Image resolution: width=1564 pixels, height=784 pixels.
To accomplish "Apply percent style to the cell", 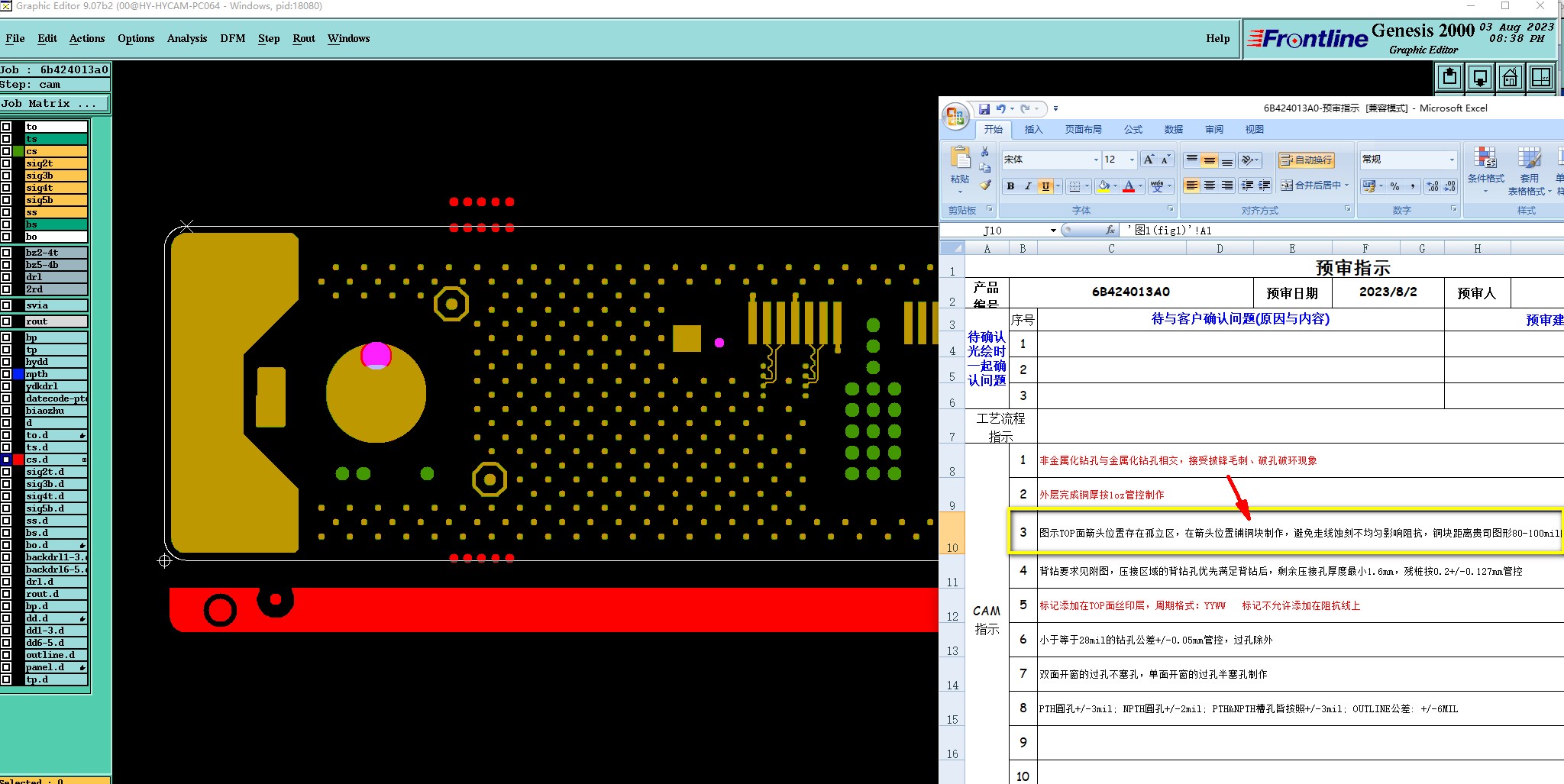I will tap(1394, 186).
